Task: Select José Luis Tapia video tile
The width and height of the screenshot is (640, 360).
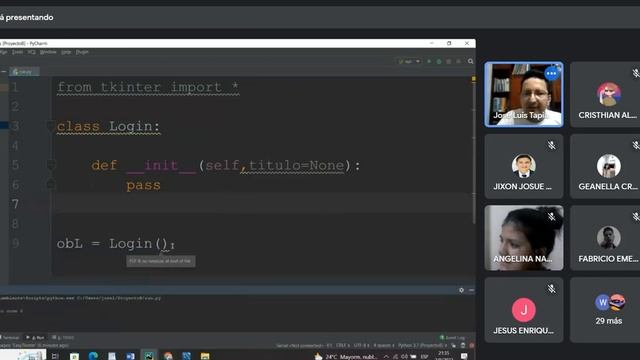Action: [x=524, y=94]
